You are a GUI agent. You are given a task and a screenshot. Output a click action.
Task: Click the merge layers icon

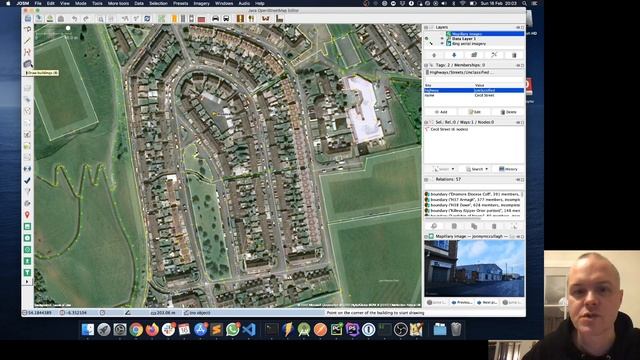[474, 55]
